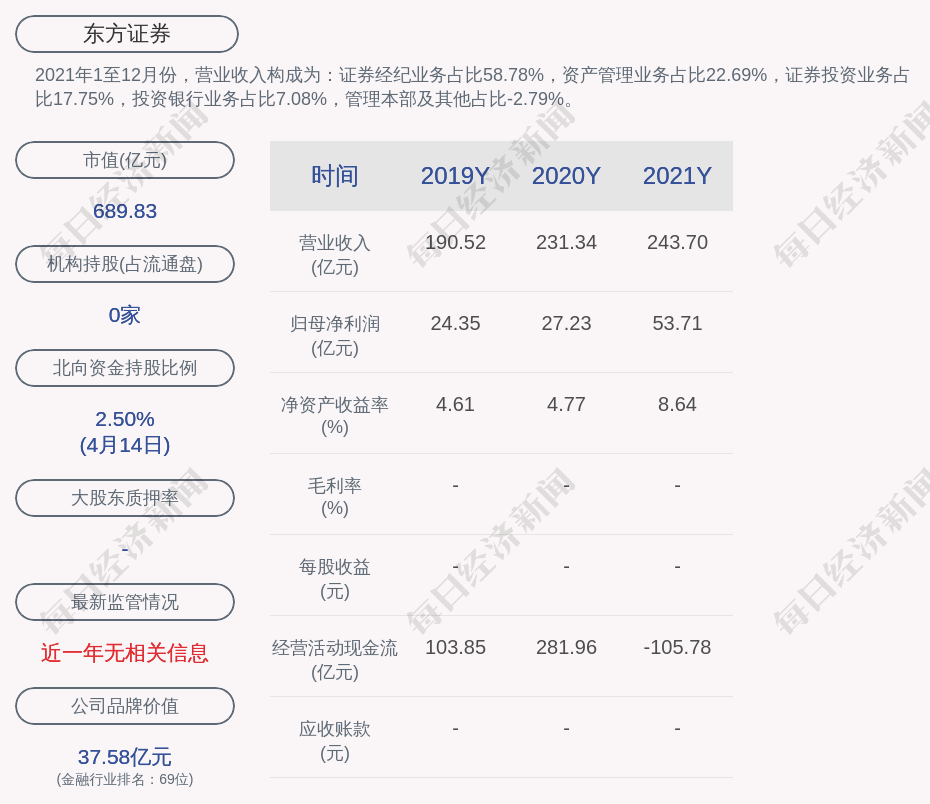Click ROE value 4.61
930x804 pixels.
click(x=455, y=404)
